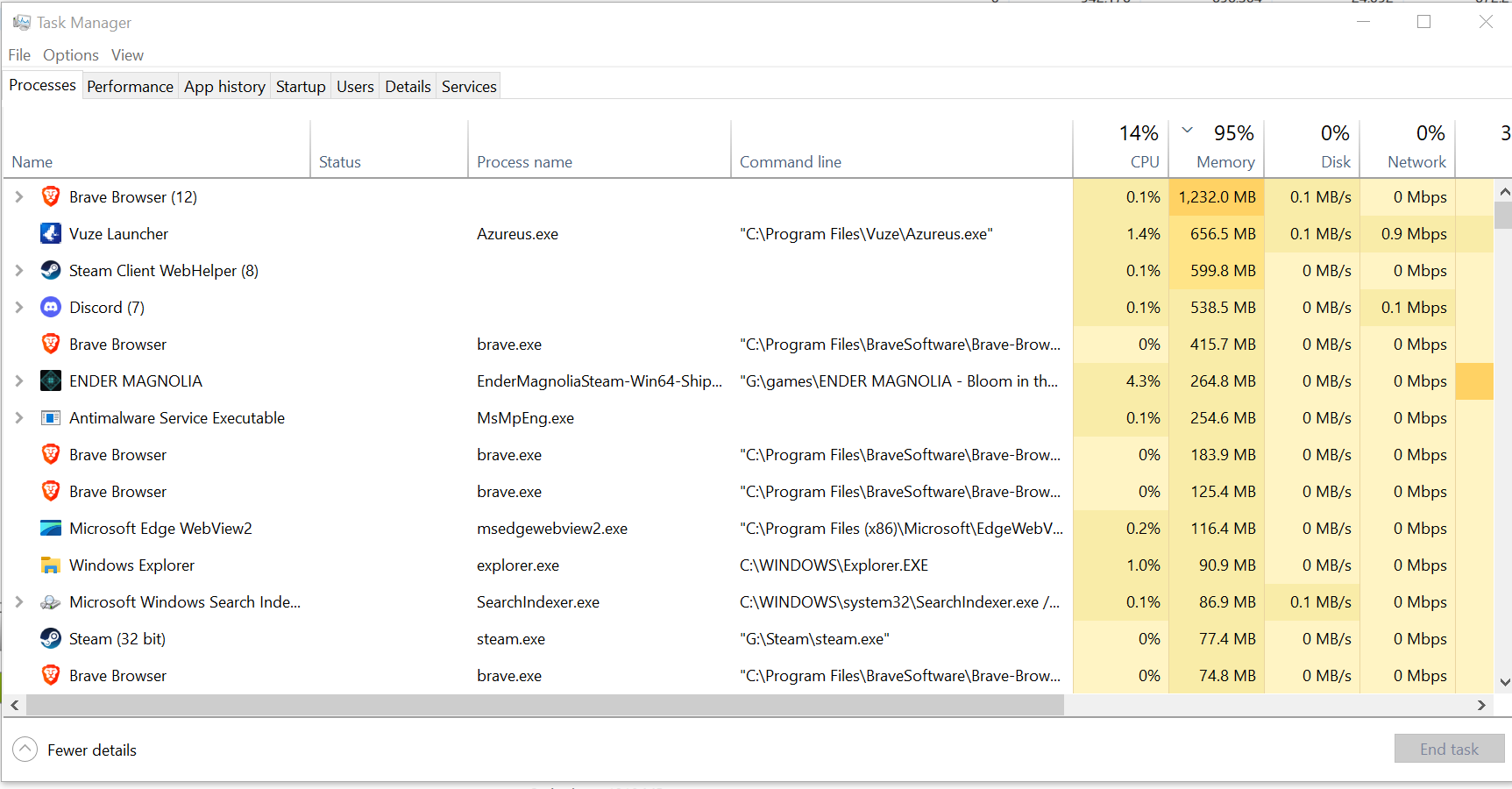The width and height of the screenshot is (1512, 789).
Task: Click Brave icon in the 125.4 MB row
Action: coord(51,491)
